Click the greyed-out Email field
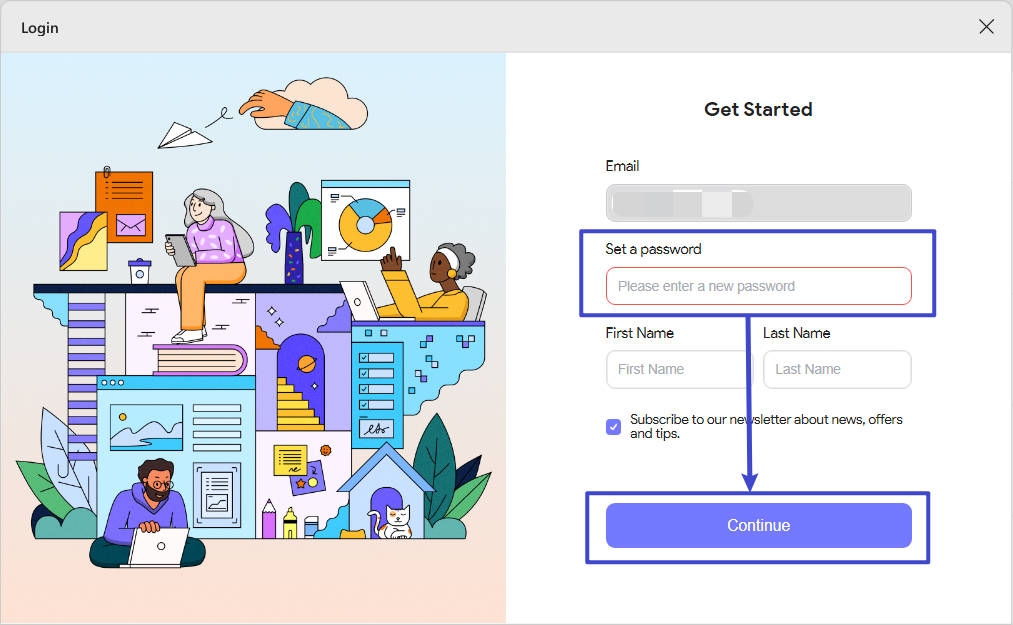This screenshot has width=1013, height=625. tap(758, 203)
